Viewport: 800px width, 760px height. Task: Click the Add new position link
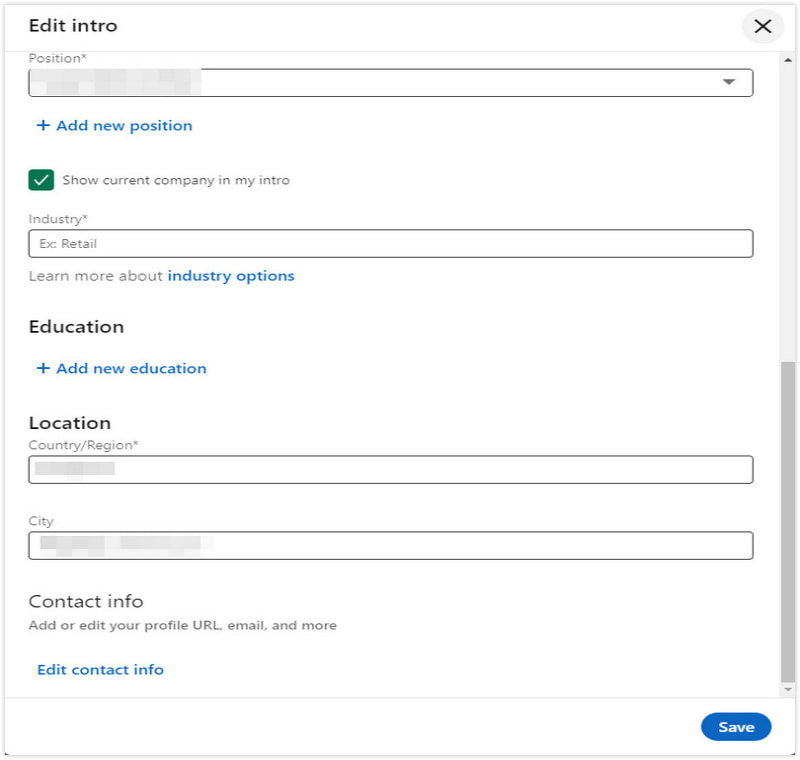click(124, 126)
